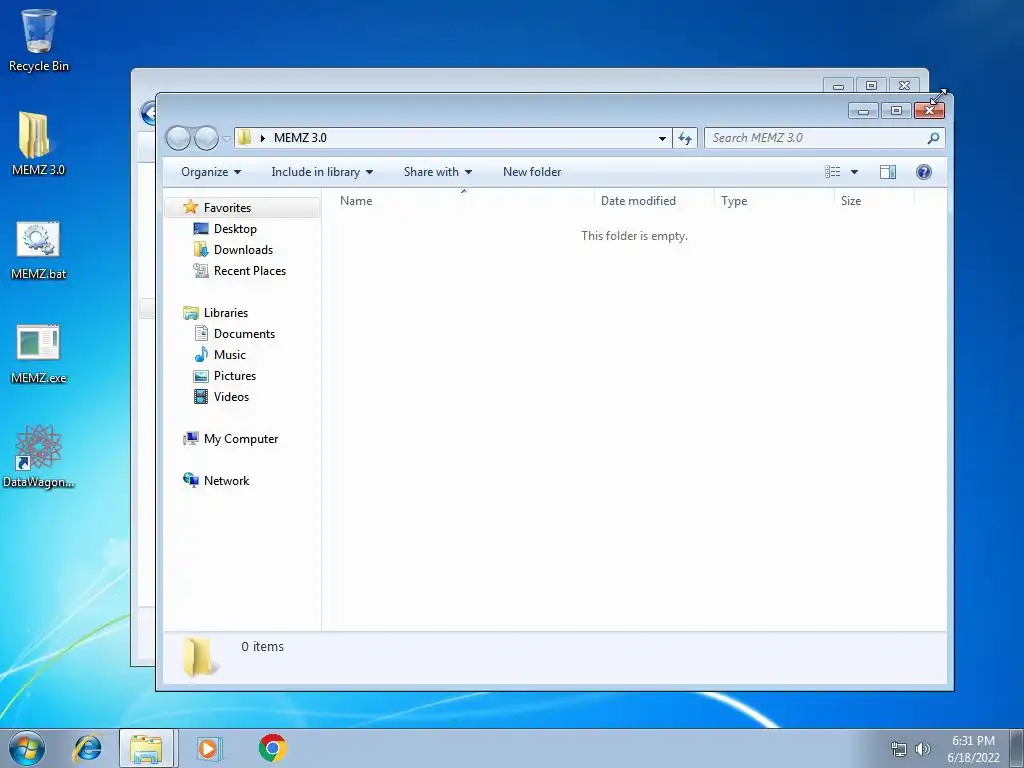
Task: Close the background Explorer window
Action: [904, 86]
